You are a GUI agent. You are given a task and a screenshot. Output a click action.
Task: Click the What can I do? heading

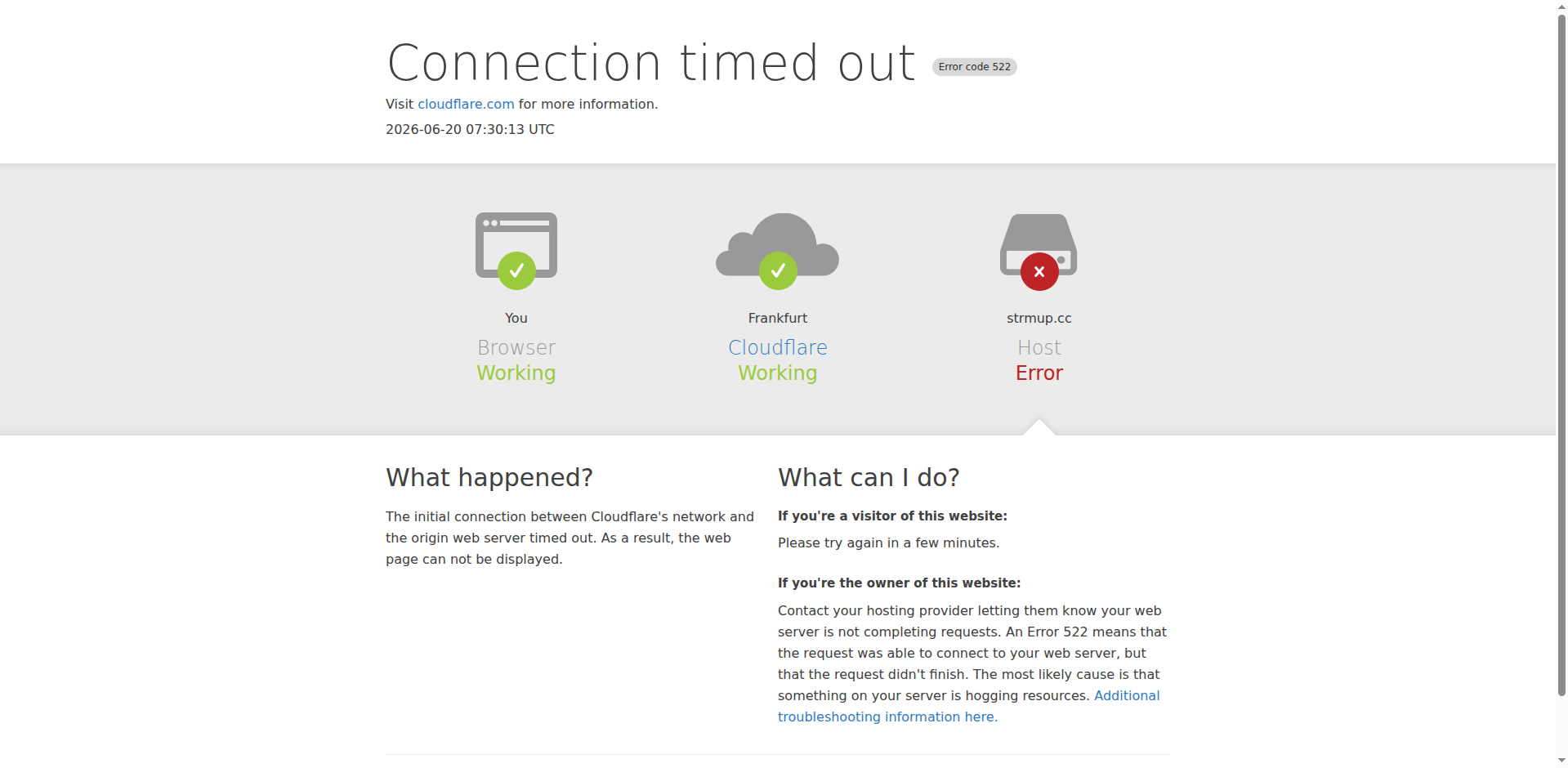tap(869, 477)
